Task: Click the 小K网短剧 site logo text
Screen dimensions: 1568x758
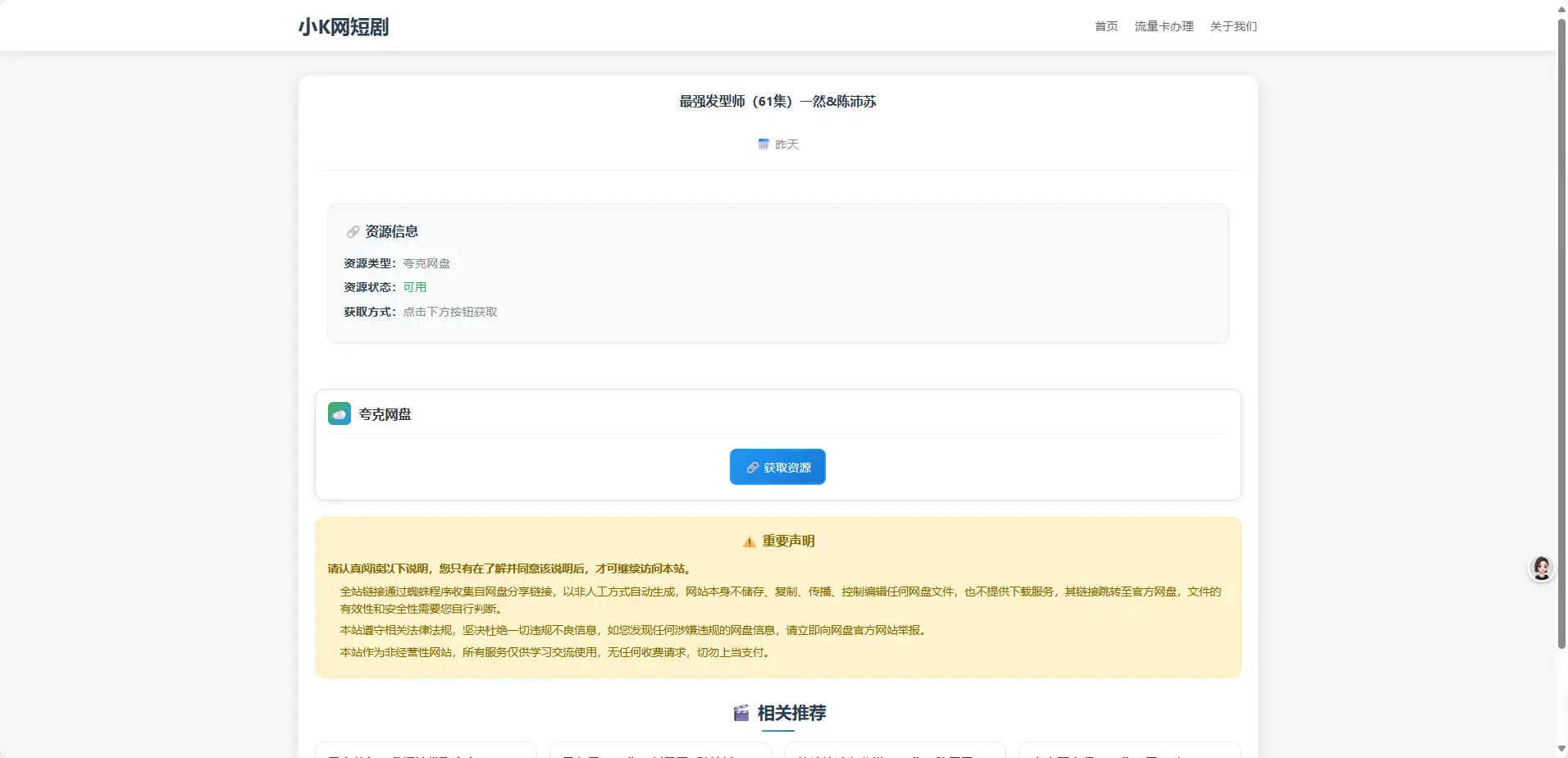Action: point(344,26)
